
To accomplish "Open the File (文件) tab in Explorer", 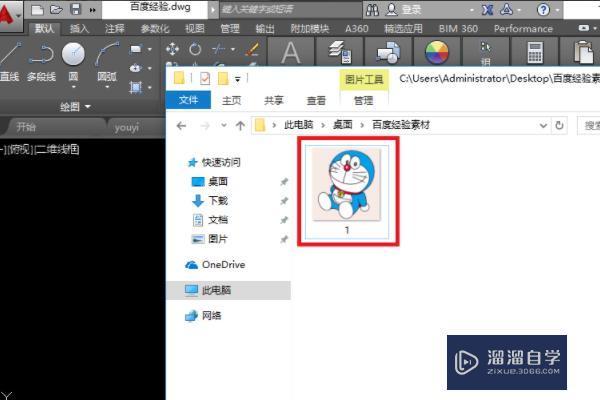I will pyautogui.click(x=188, y=100).
